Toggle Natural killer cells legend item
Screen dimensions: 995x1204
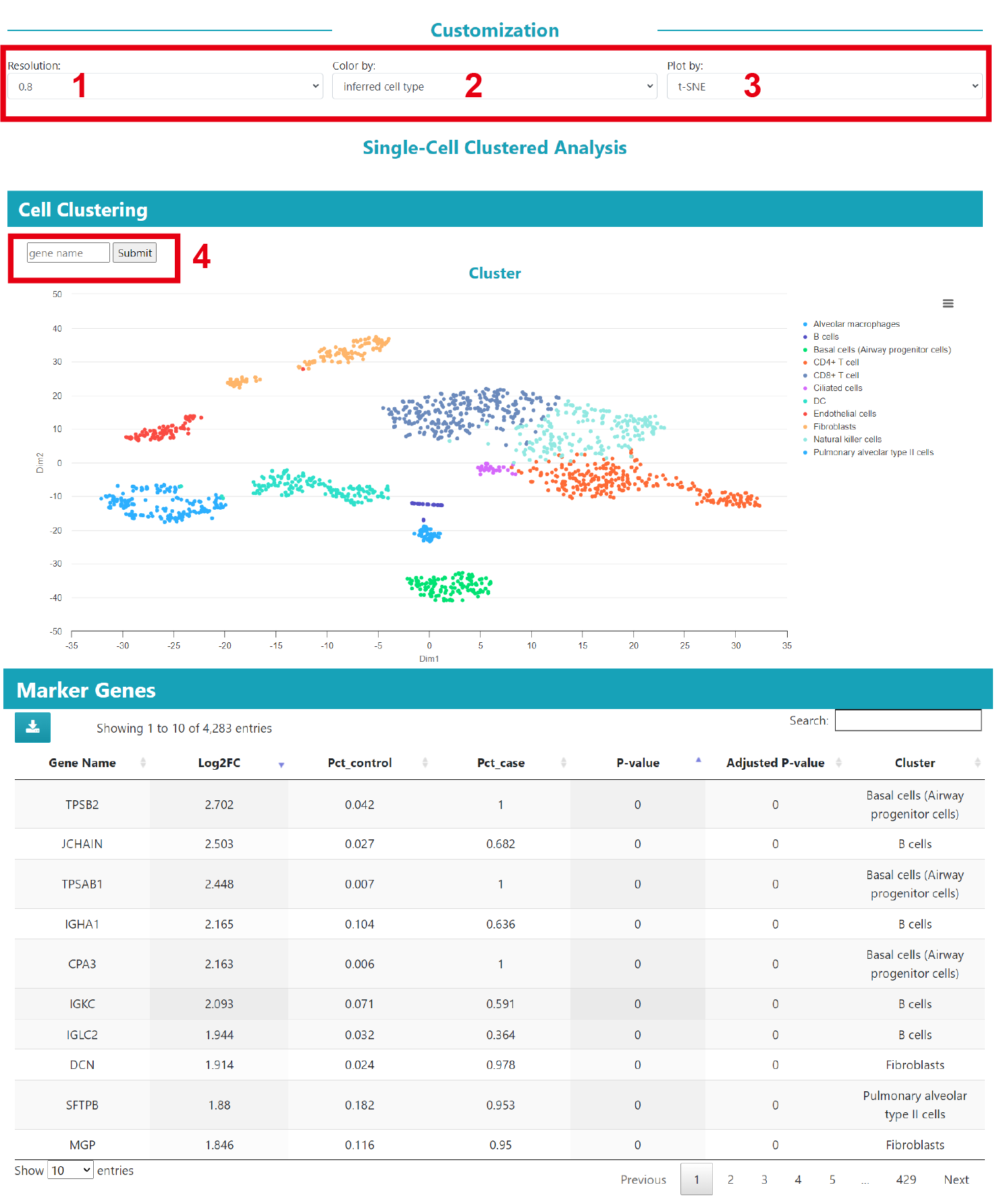point(842,440)
